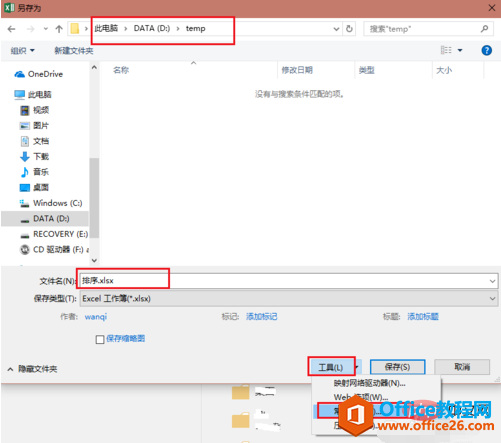Open the 组织 menu

pyautogui.click(x=22, y=51)
